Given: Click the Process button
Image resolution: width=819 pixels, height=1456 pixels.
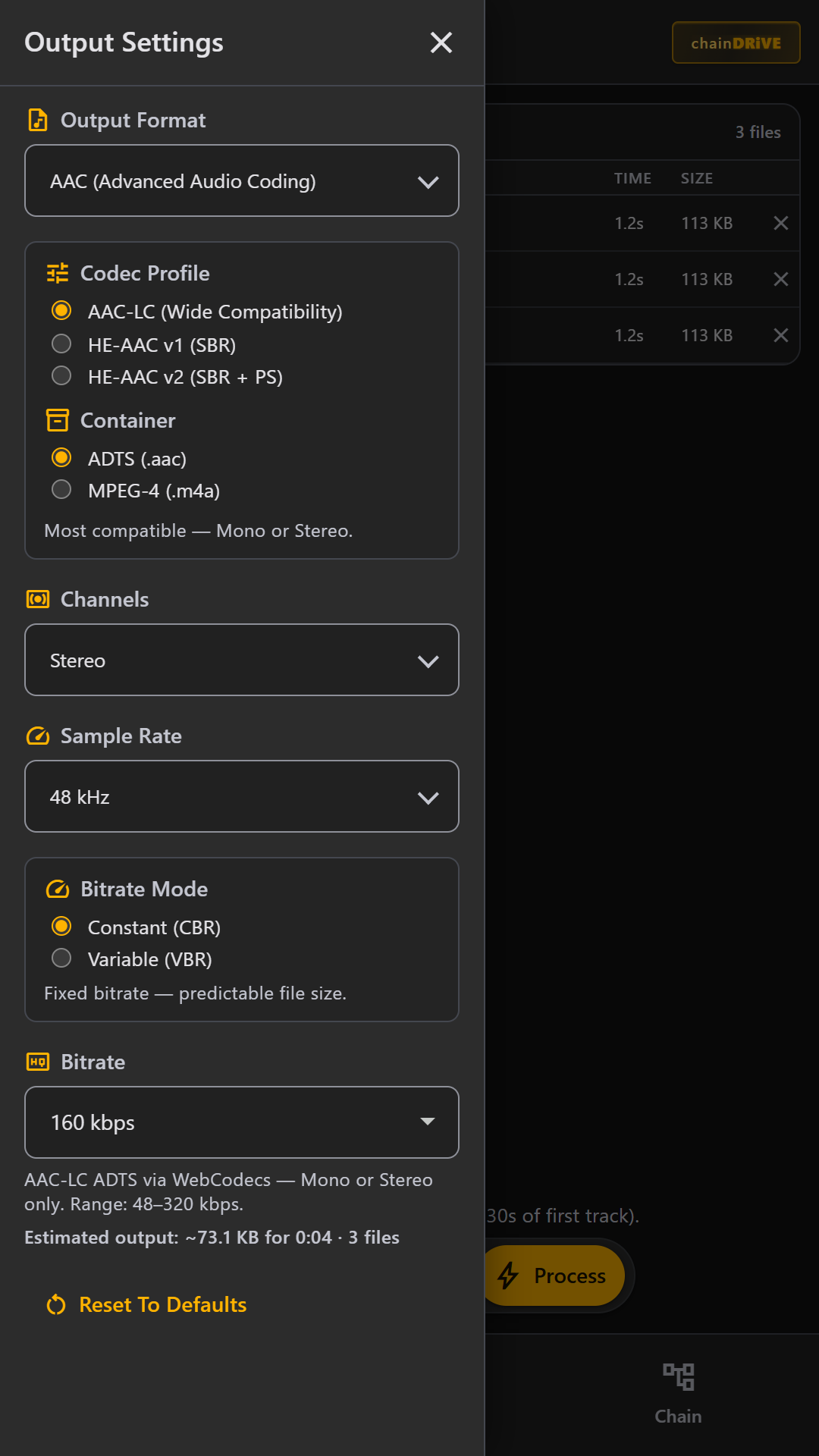Looking at the screenshot, I should click(555, 1276).
